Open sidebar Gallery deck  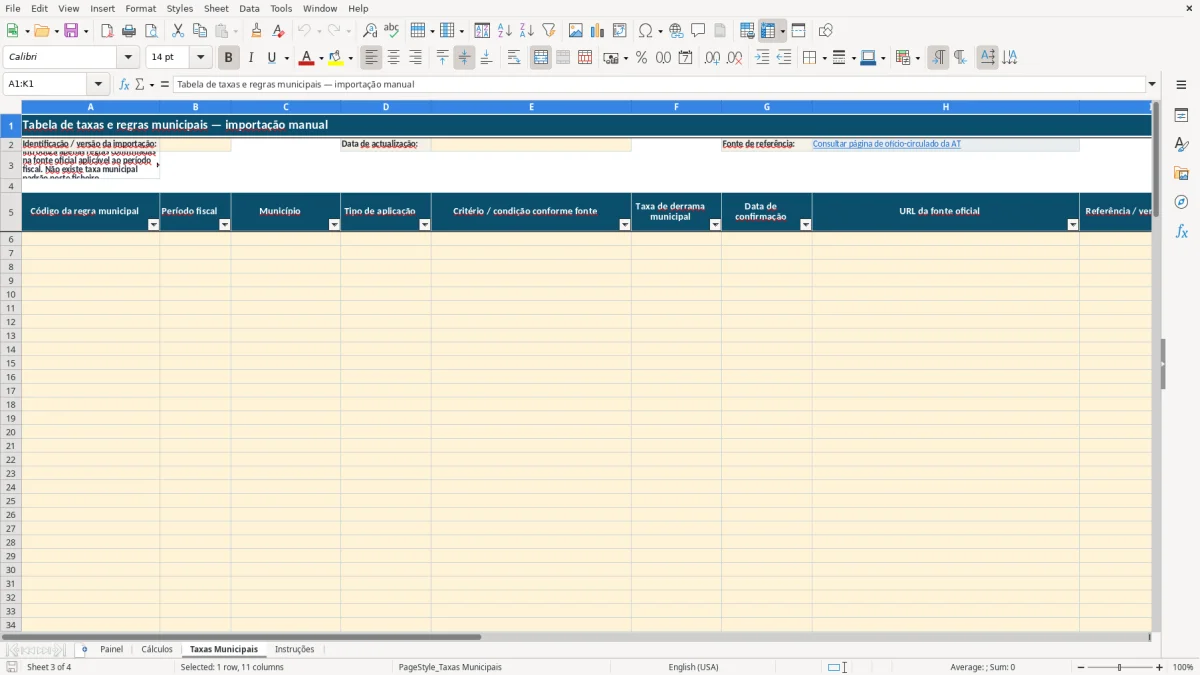click(x=1181, y=174)
